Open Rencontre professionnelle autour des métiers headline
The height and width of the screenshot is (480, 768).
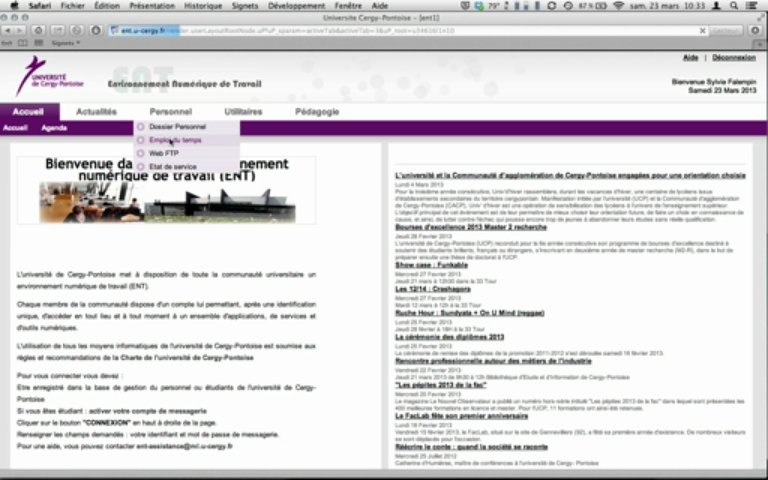(493, 361)
